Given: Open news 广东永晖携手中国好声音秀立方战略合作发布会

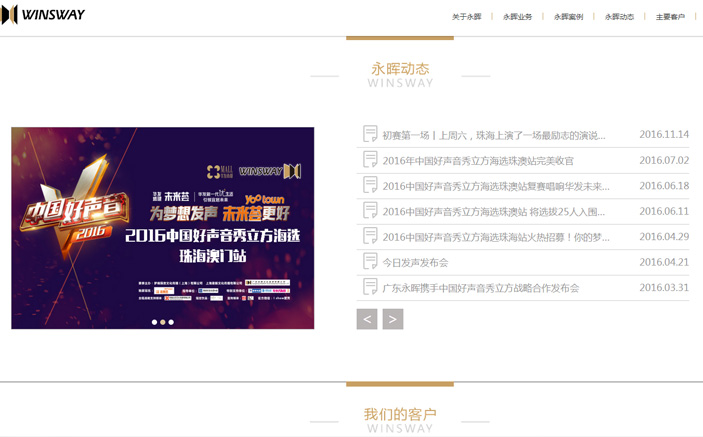Looking at the screenshot, I should [481, 288].
